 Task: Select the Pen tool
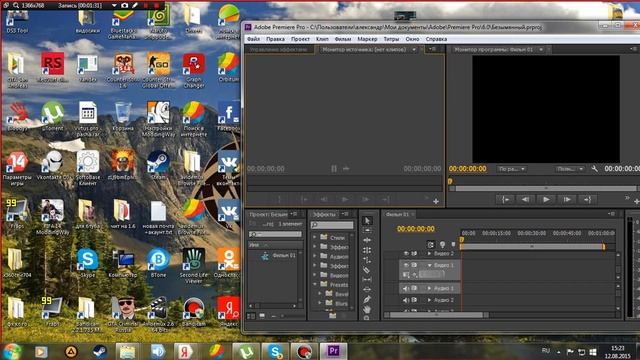(x=367, y=299)
